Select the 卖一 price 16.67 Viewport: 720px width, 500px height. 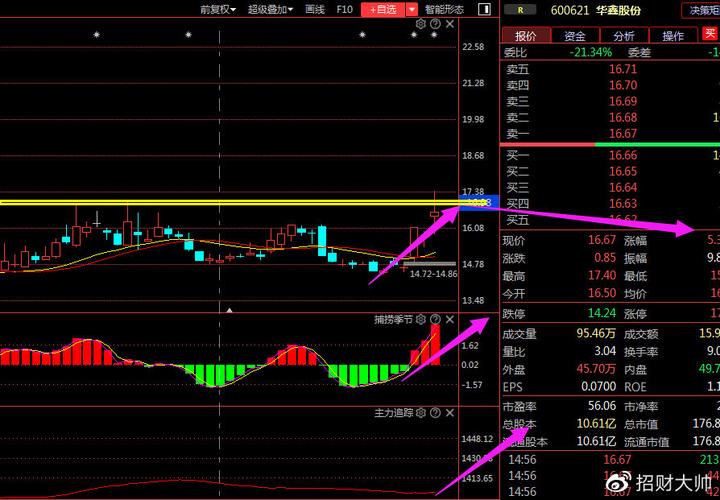pyautogui.click(x=623, y=134)
